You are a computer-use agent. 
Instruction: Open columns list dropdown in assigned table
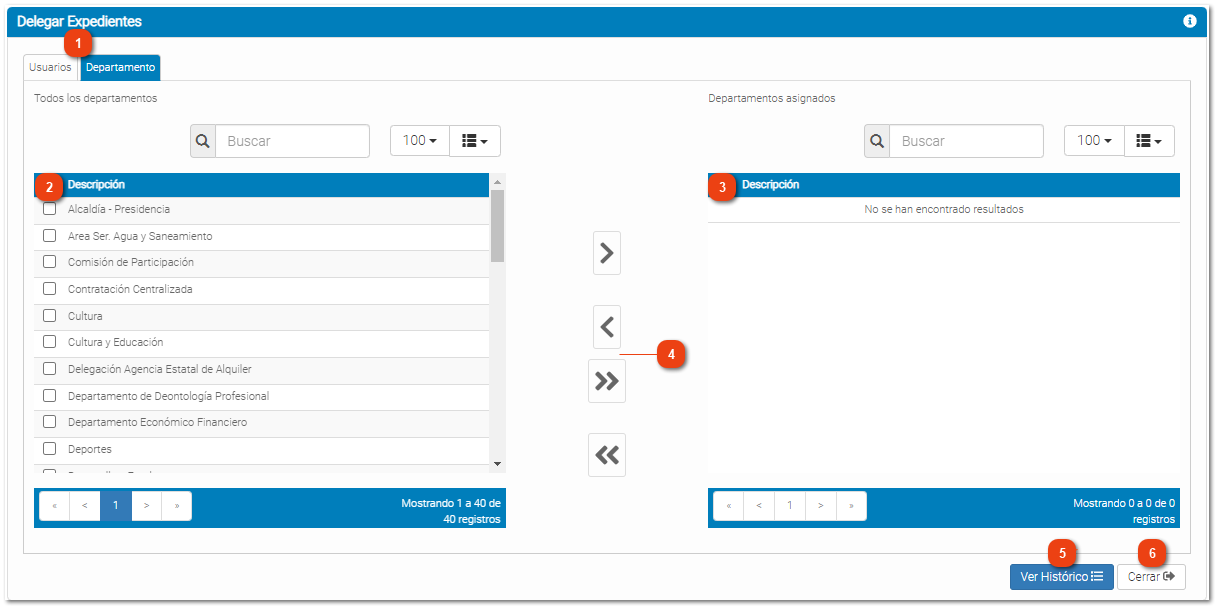click(x=1150, y=141)
